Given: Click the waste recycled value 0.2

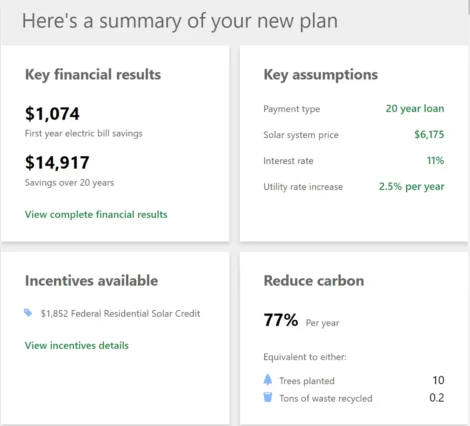Looking at the screenshot, I should (437, 398).
